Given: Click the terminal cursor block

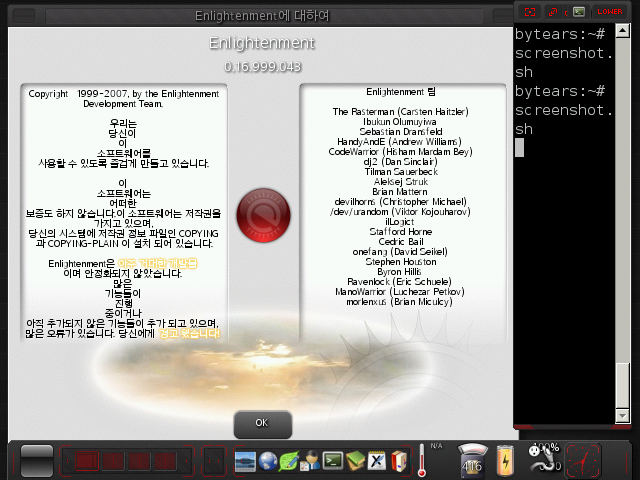Looking at the screenshot, I should point(519,147).
